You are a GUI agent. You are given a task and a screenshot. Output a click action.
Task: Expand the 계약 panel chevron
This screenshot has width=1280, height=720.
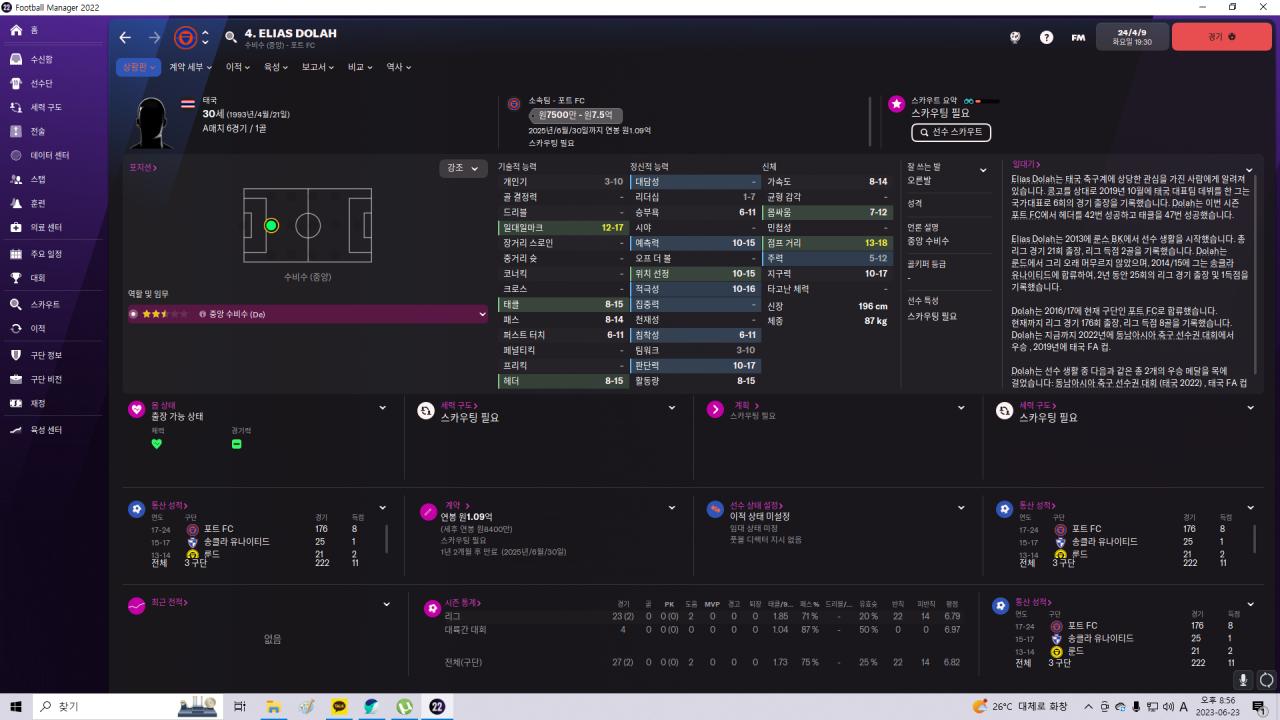coord(672,508)
